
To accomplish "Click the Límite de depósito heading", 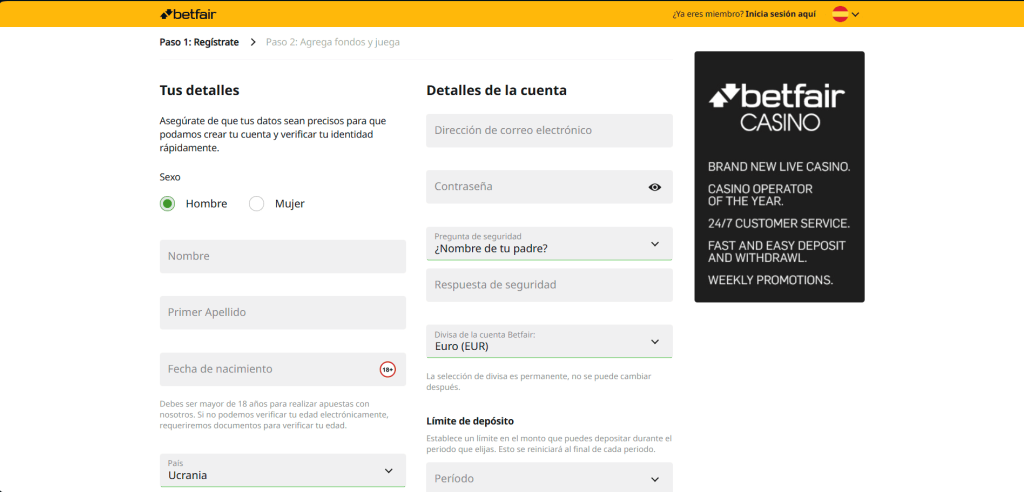I will pyautogui.click(x=470, y=421).
